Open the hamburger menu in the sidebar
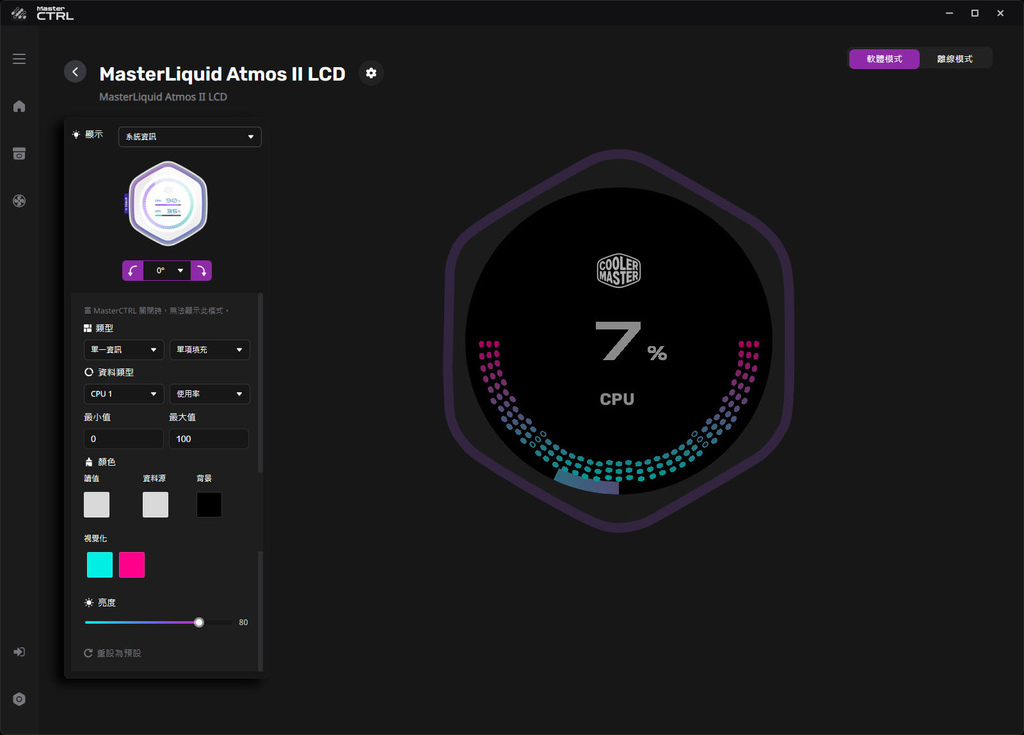The image size is (1024, 735). click(x=19, y=59)
